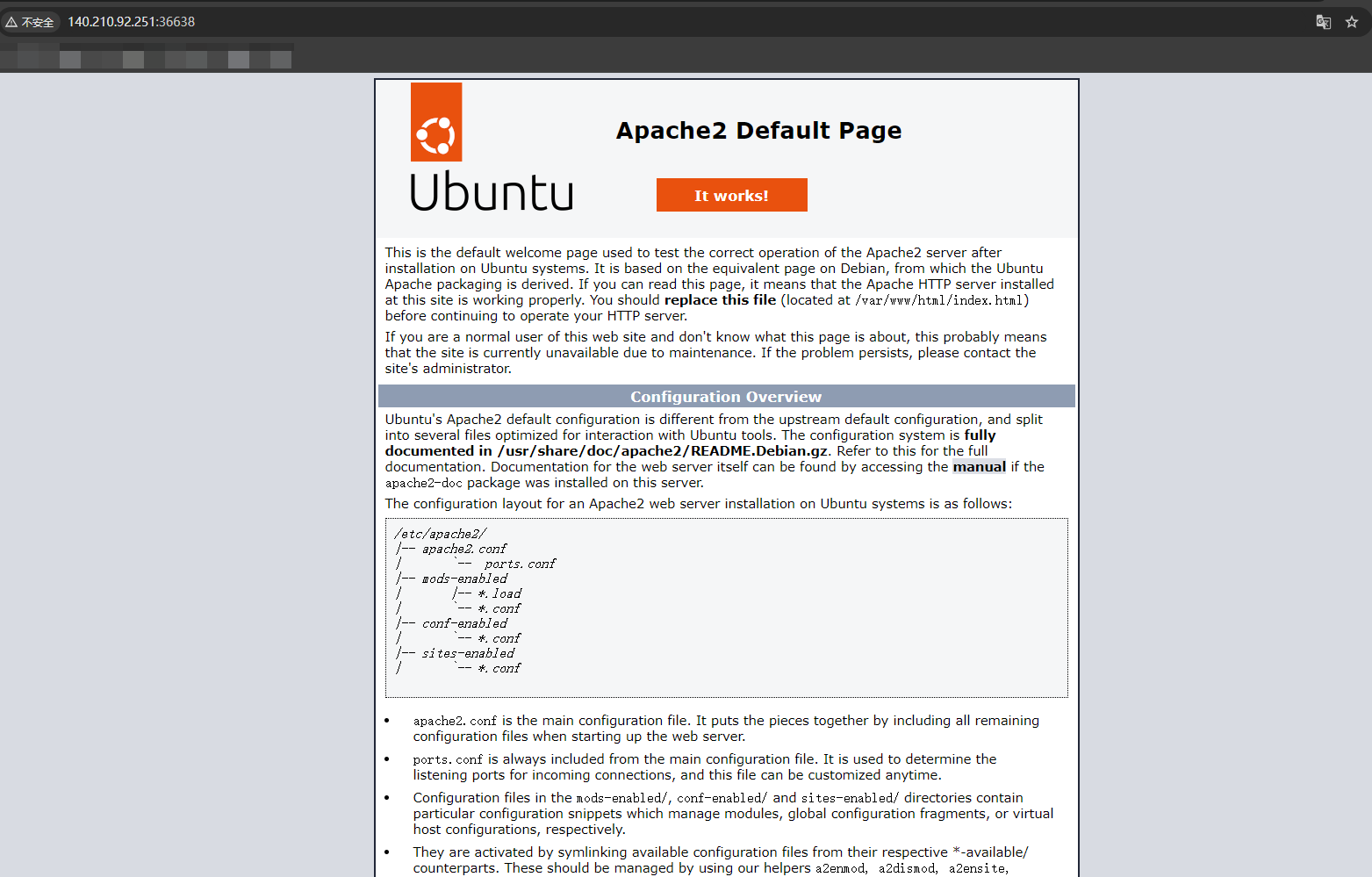Viewport: 1372px width, 877px height.
Task: Click the bullet starting "ports.conf is always included"
Action: pyautogui.click(x=705, y=767)
